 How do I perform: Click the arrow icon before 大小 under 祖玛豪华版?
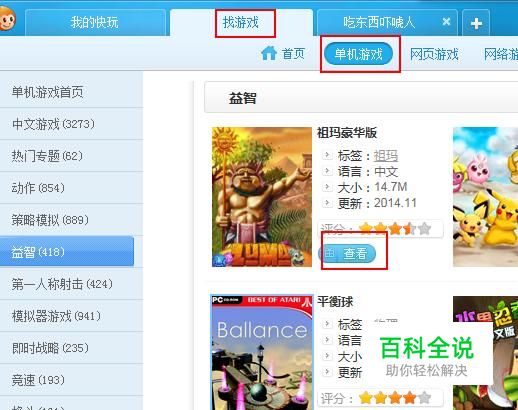(327, 187)
